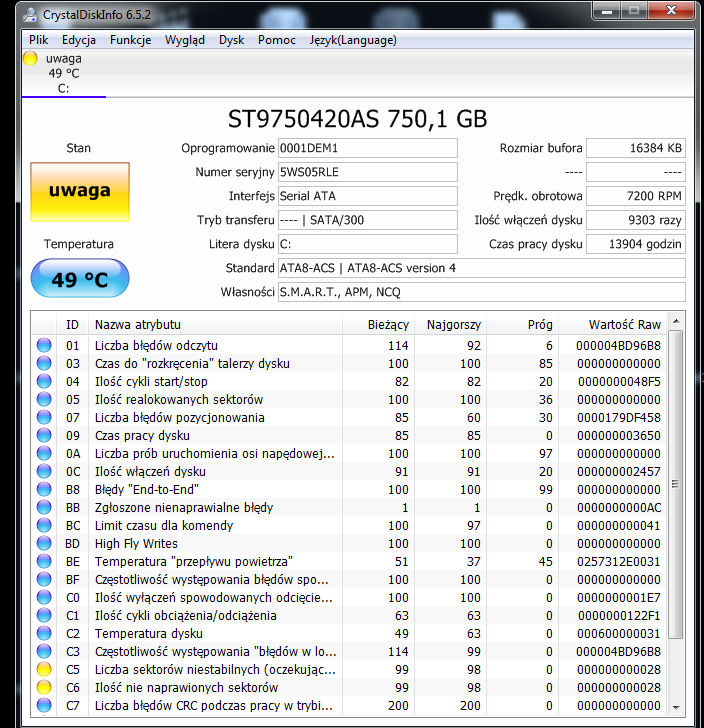This screenshot has height=728, width=704.
Task: Click the disk model title ST9750420AS 750,1 GB
Action: click(357, 119)
